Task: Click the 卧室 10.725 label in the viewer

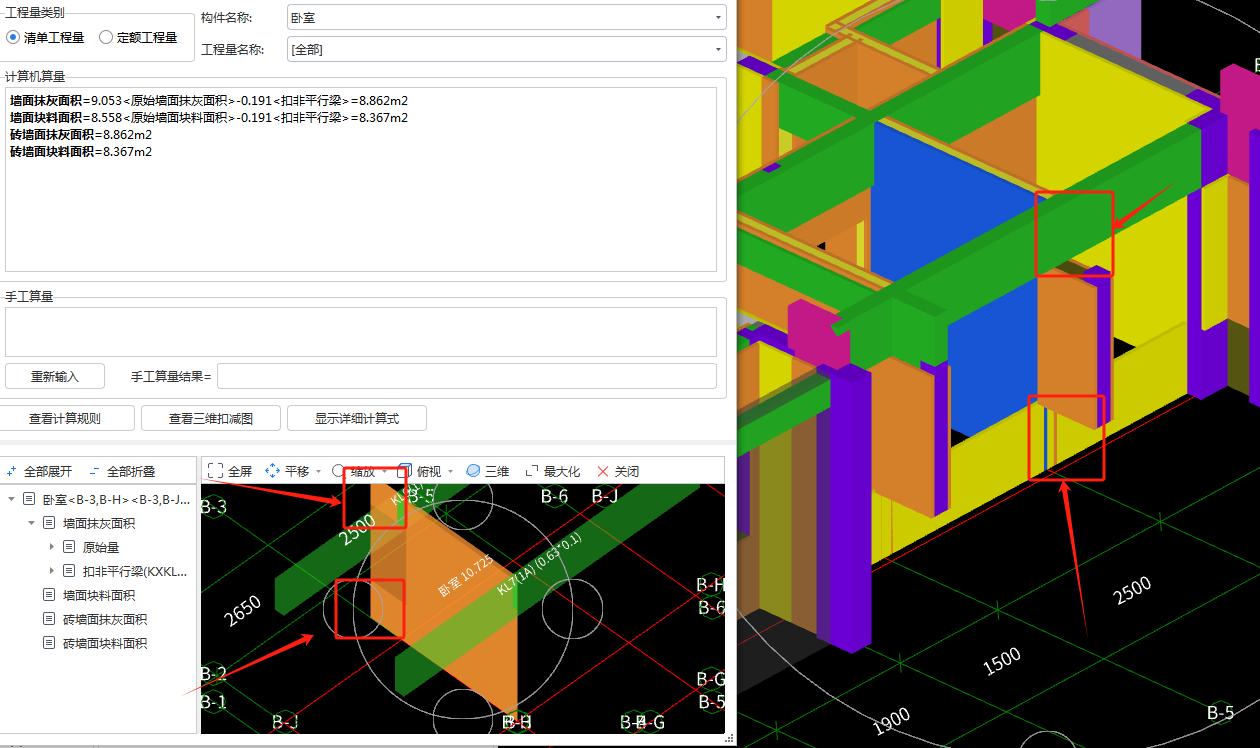Action: [466, 577]
